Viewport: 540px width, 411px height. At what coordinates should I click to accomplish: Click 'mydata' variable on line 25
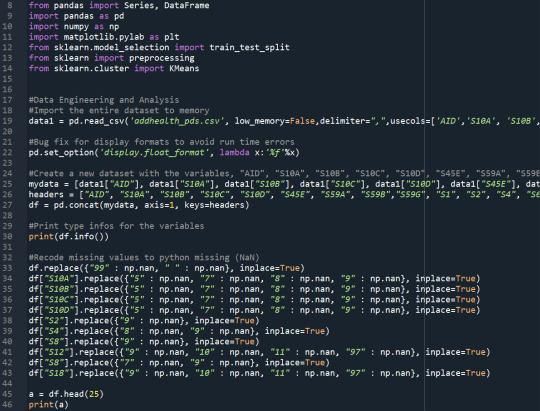[44, 184]
